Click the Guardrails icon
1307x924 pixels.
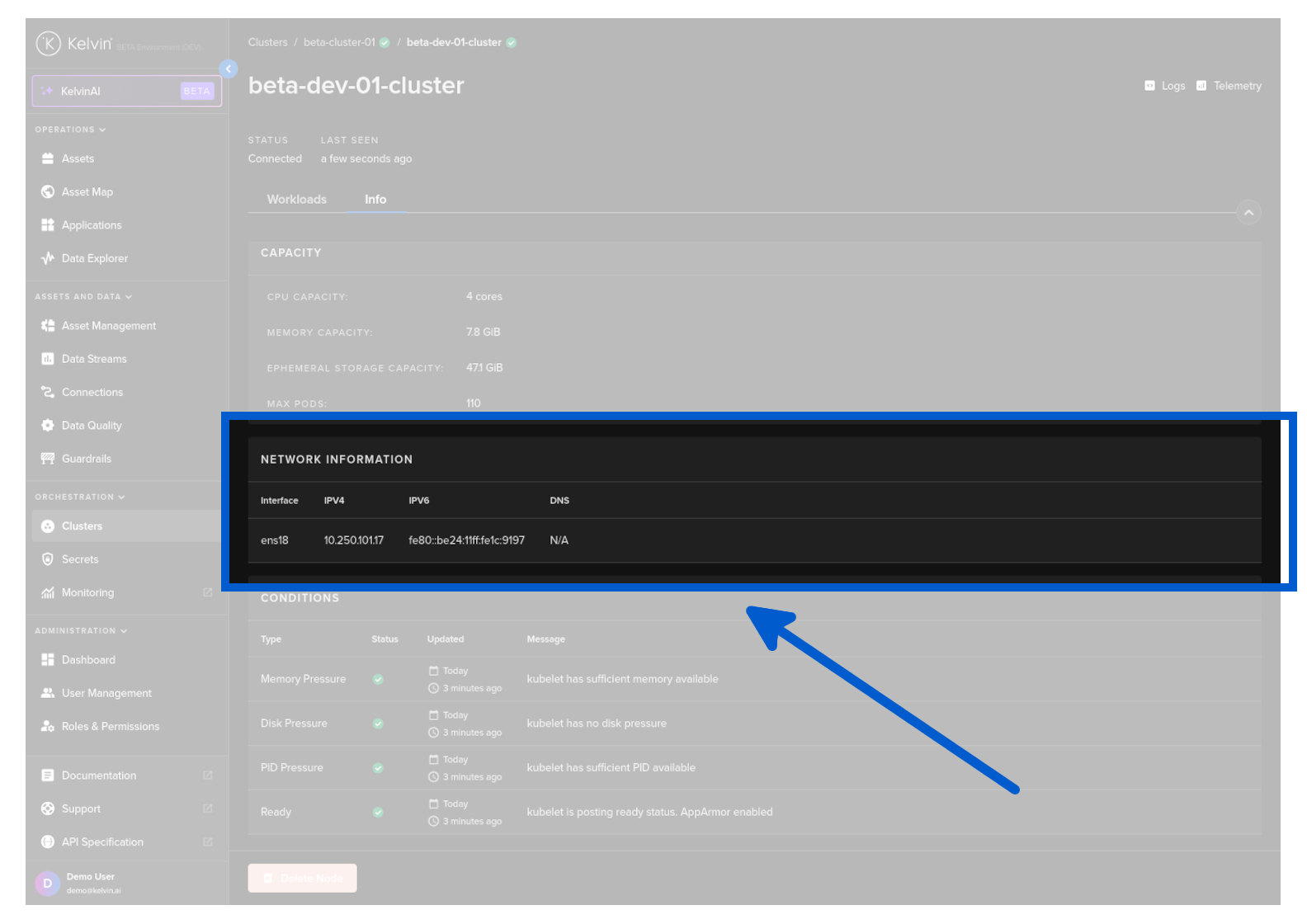pyautogui.click(x=48, y=459)
